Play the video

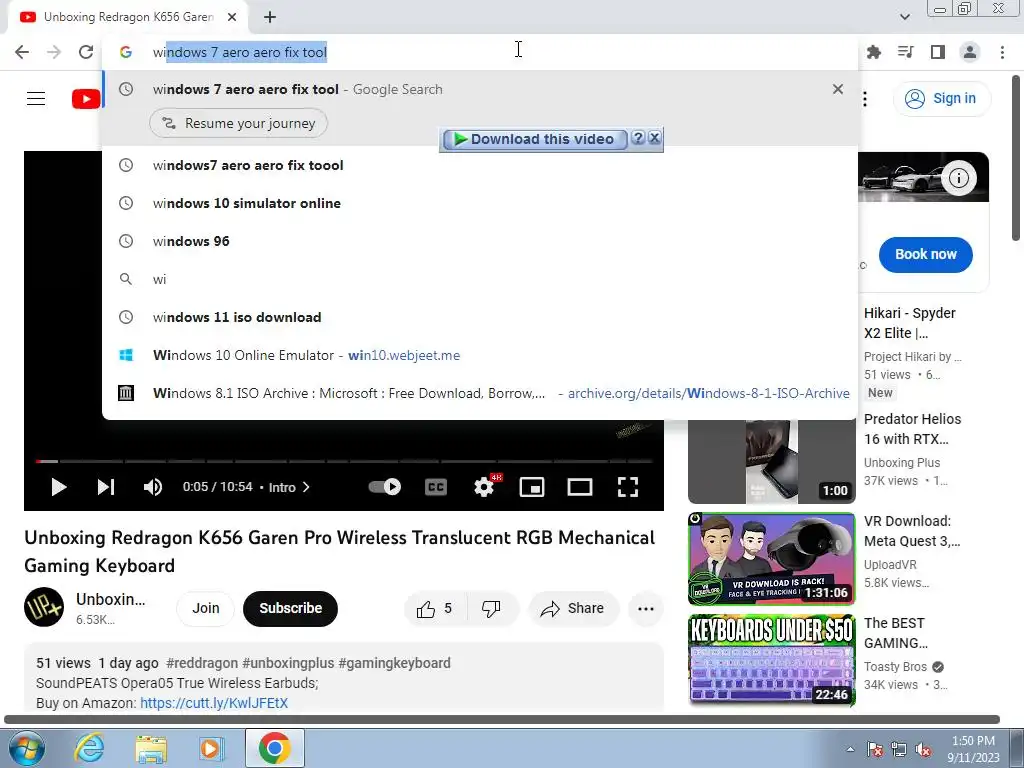pyautogui.click(x=59, y=487)
